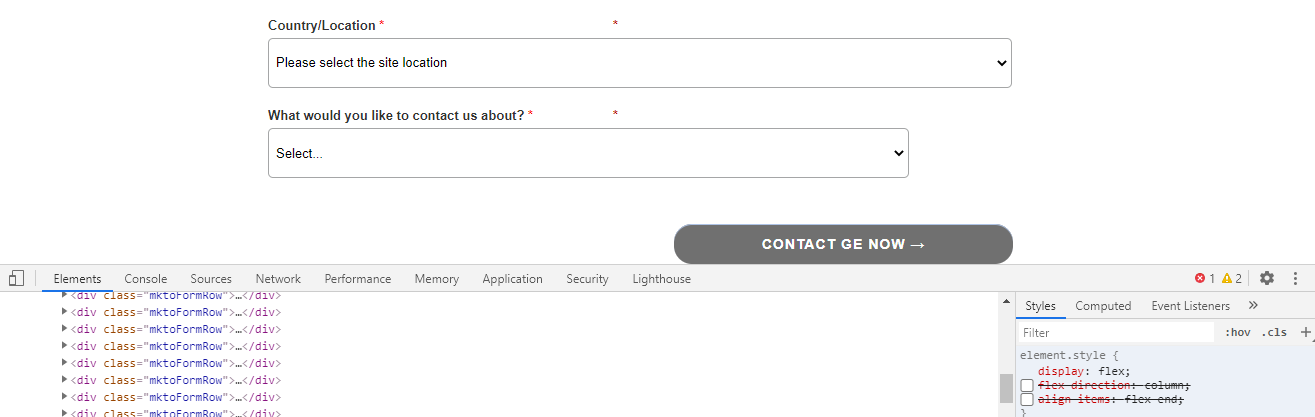1315x417 pixels.
Task: Add a new style rule with plus icon
Action: (x=1305, y=332)
